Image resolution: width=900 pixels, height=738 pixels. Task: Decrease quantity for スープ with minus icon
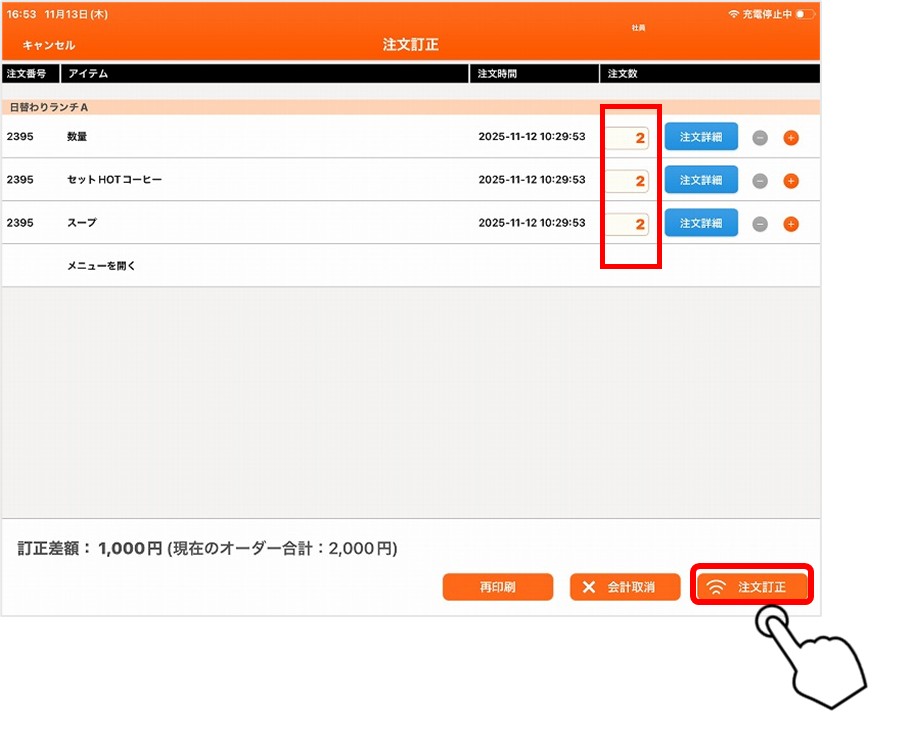[x=760, y=224]
